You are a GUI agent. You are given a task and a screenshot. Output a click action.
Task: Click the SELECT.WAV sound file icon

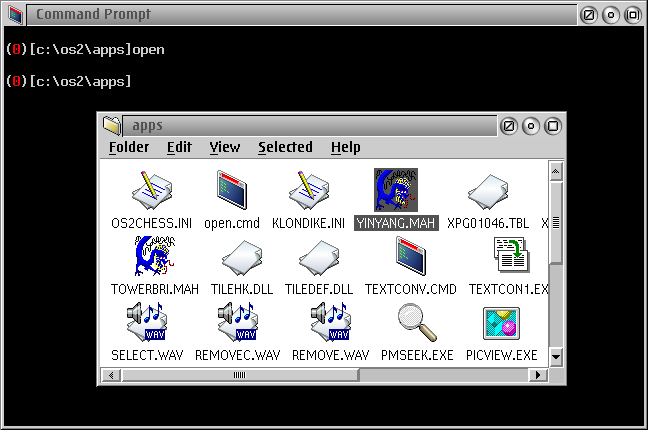[x=147, y=322]
